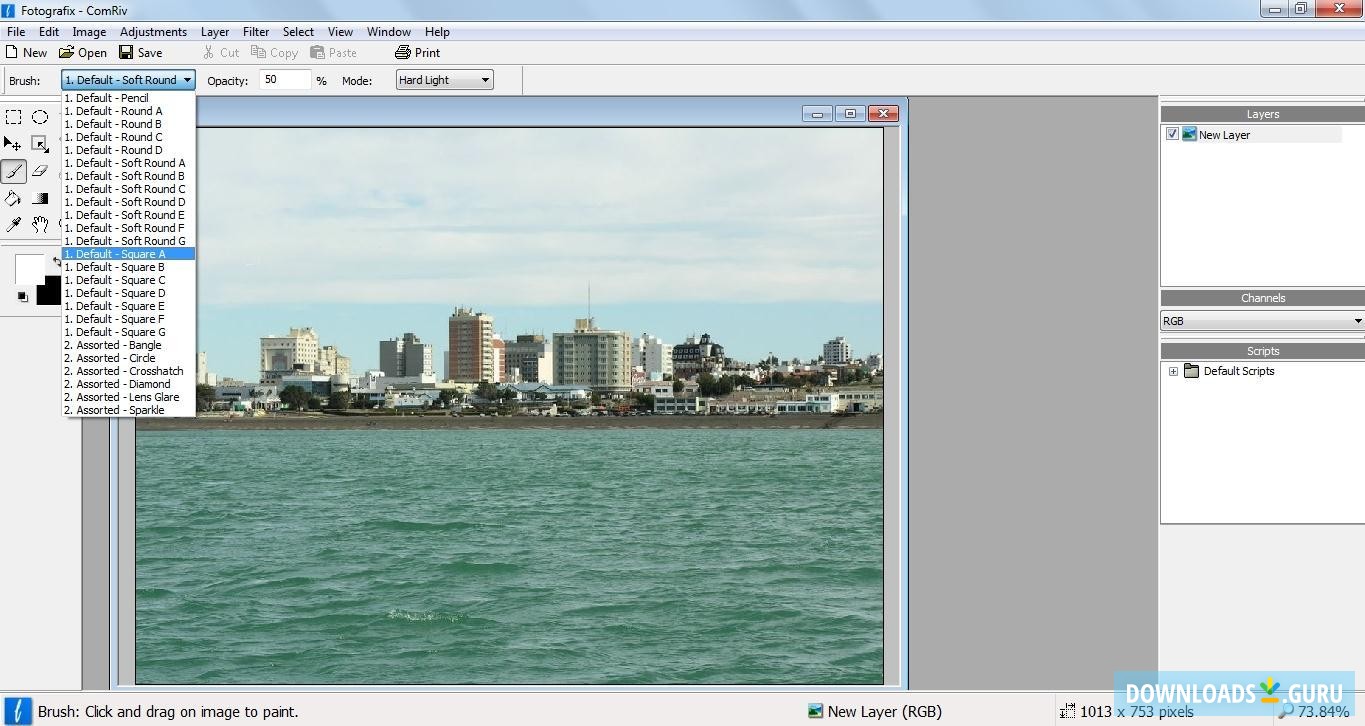Click the Opacity value input field
The width and height of the screenshot is (1365, 726).
[x=284, y=80]
